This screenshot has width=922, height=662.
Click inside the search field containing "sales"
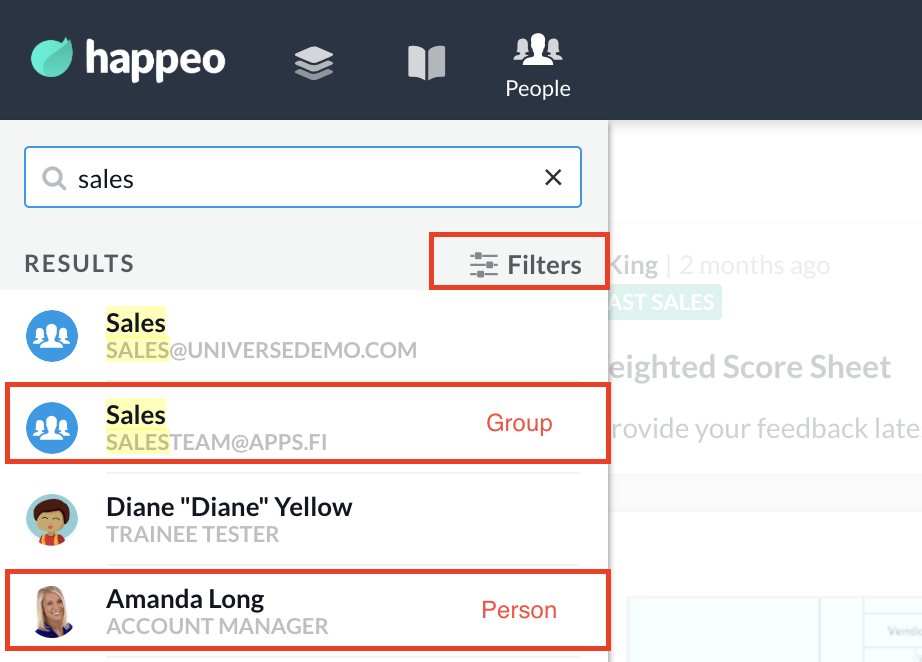pos(300,178)
